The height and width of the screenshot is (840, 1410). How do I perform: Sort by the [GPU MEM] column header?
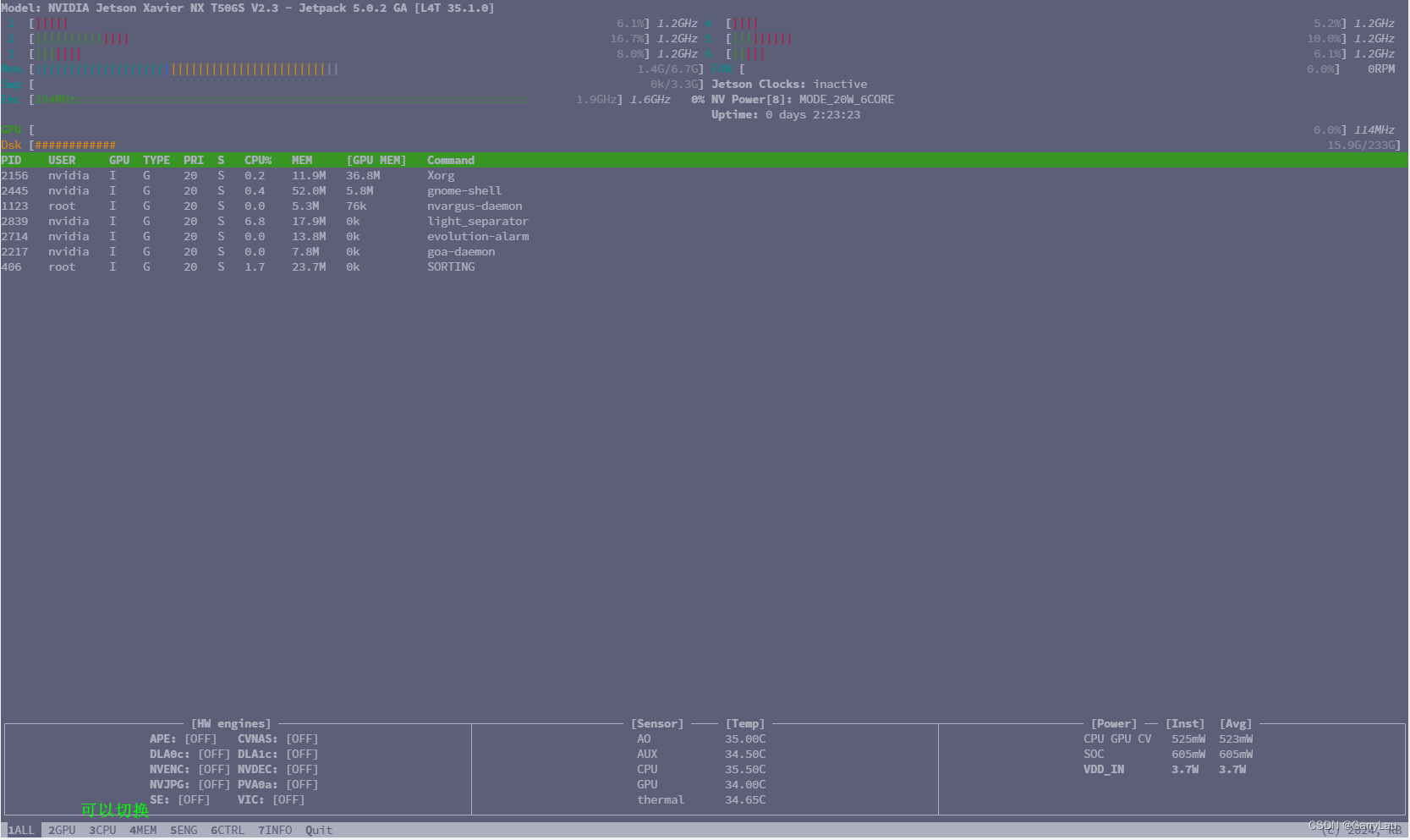pos(376,160)
